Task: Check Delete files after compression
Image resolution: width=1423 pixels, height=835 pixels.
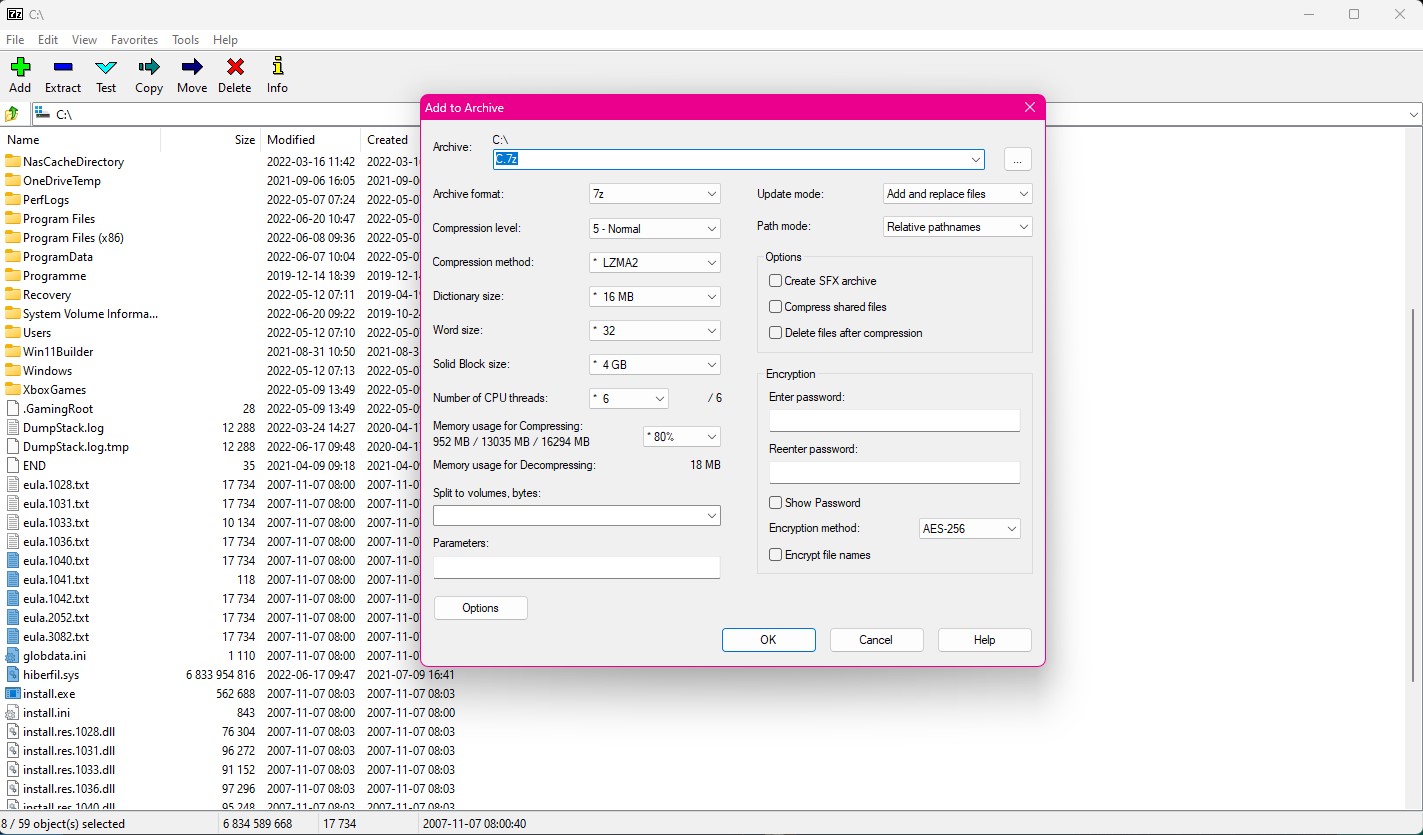Action: [x=775, y=333]
